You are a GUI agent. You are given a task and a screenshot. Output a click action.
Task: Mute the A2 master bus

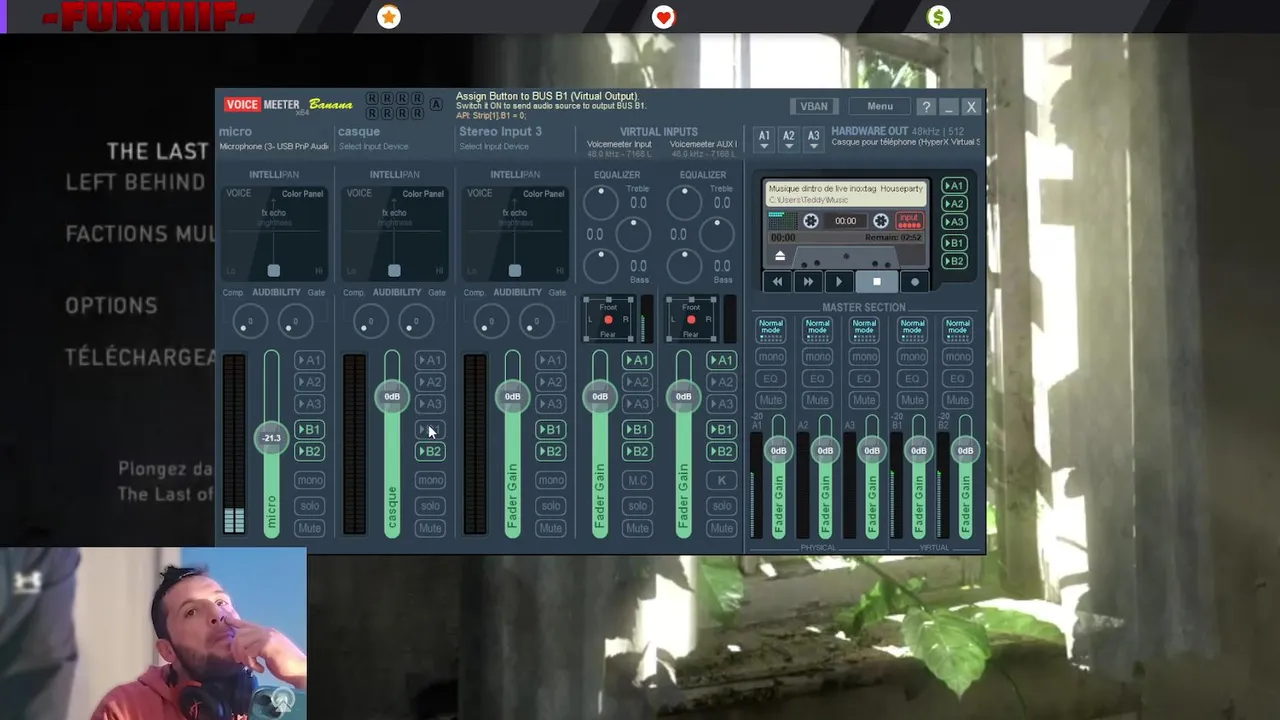point(818,401)
